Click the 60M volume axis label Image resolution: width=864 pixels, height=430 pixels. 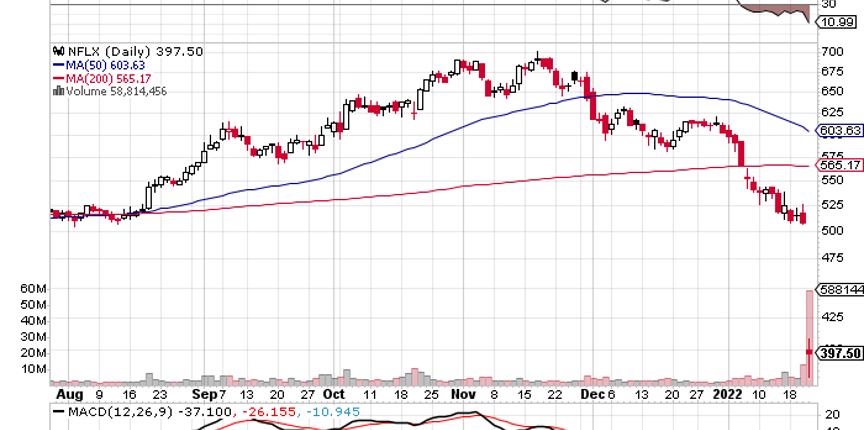pos(34,289)
